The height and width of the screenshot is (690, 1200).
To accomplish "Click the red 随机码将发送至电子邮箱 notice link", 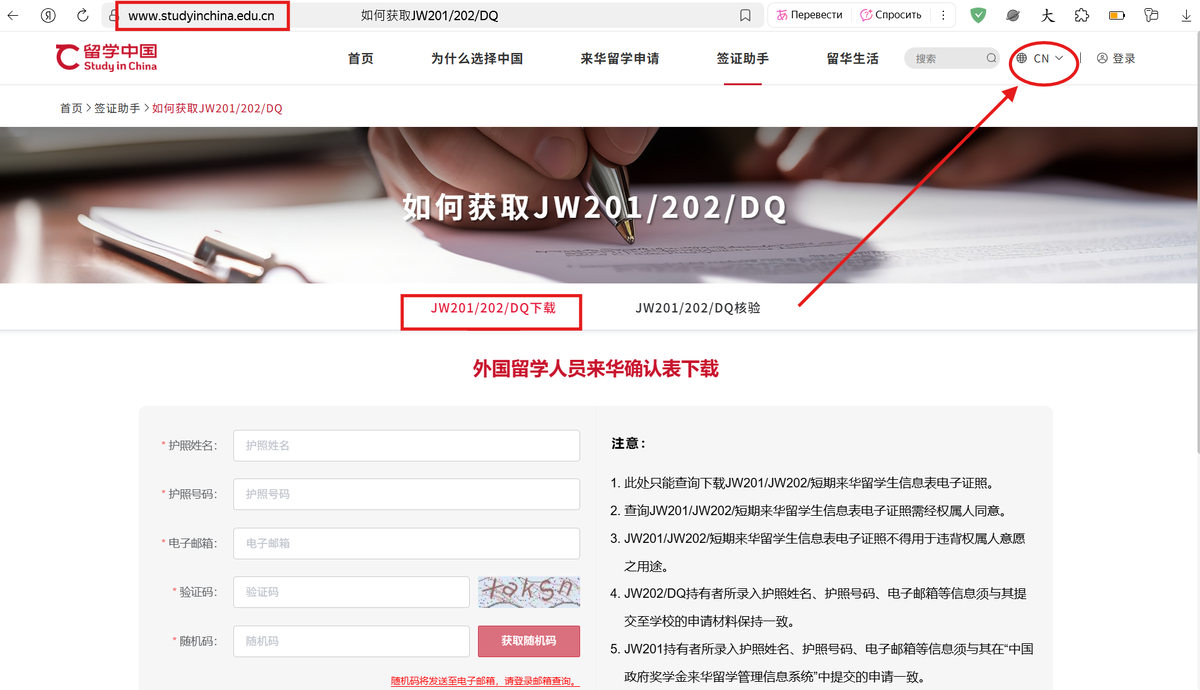I will [485, 681].
